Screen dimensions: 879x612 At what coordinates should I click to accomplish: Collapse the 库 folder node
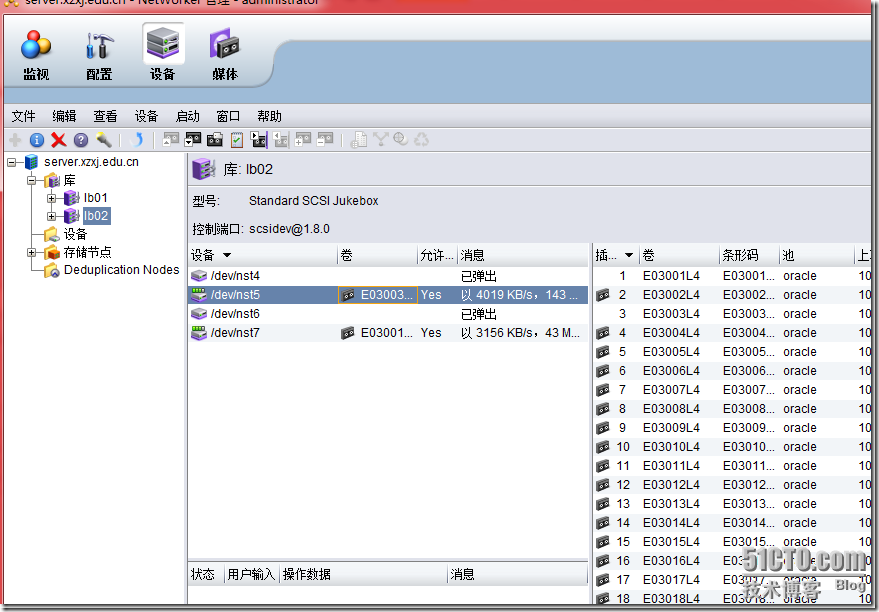(x=32, y=180)
